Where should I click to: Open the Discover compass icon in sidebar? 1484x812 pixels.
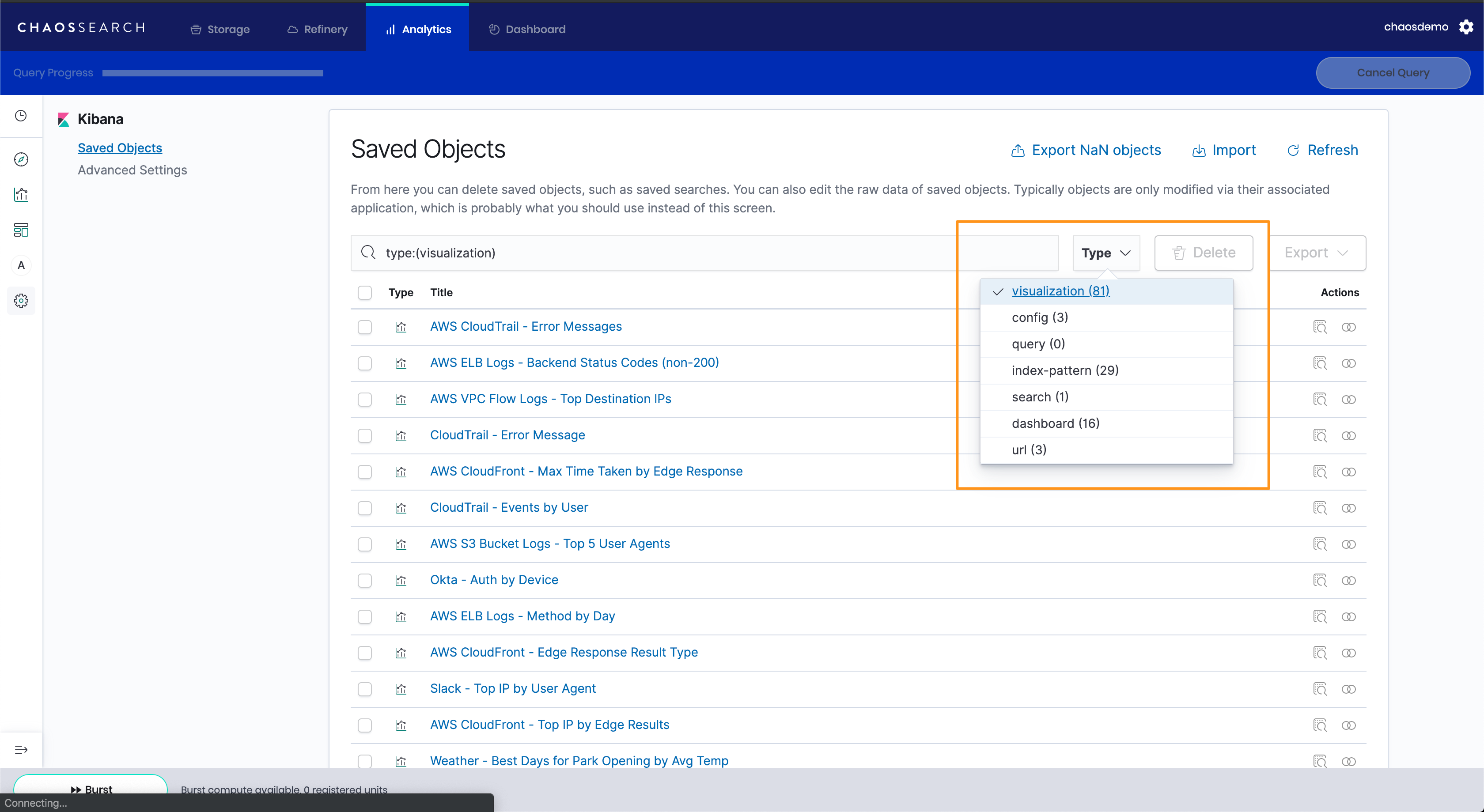click(x=21, y=159)
